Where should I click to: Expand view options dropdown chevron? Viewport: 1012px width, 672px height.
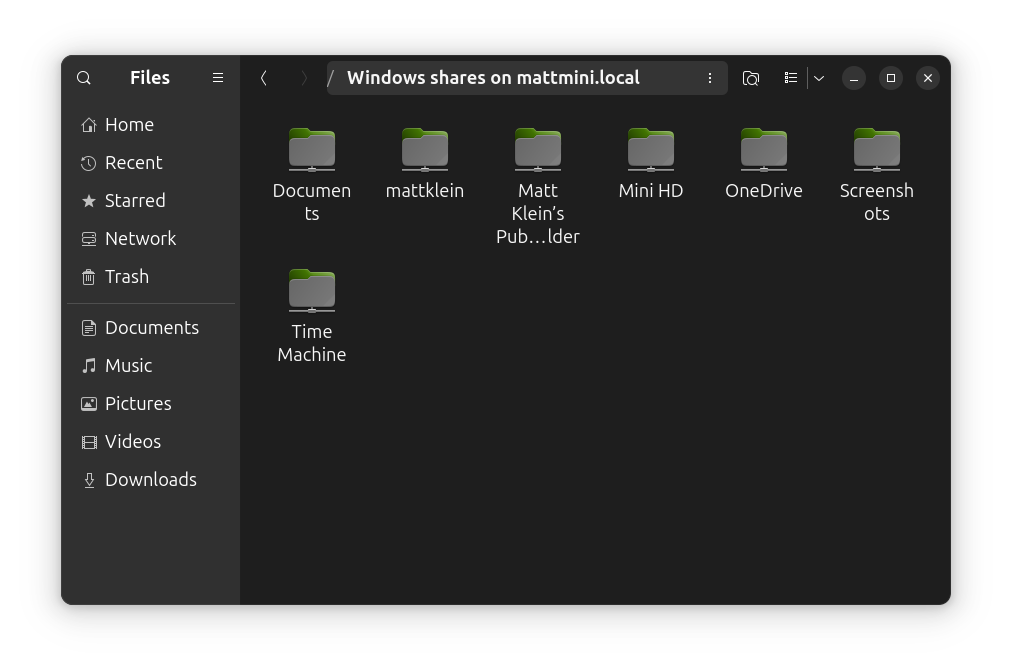[819, 78]
